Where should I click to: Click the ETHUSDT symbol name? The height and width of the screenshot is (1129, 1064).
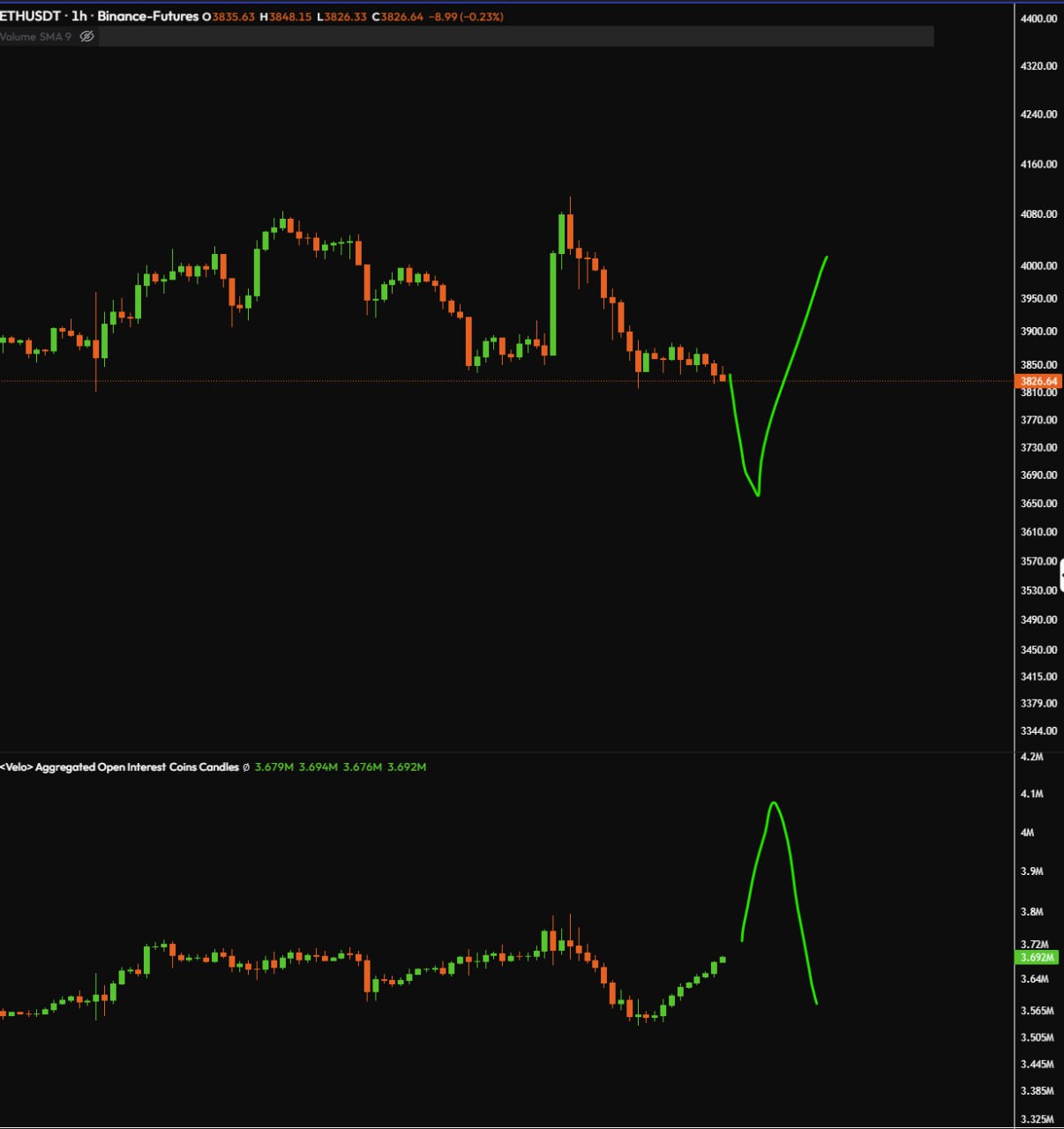pos(30,16)
